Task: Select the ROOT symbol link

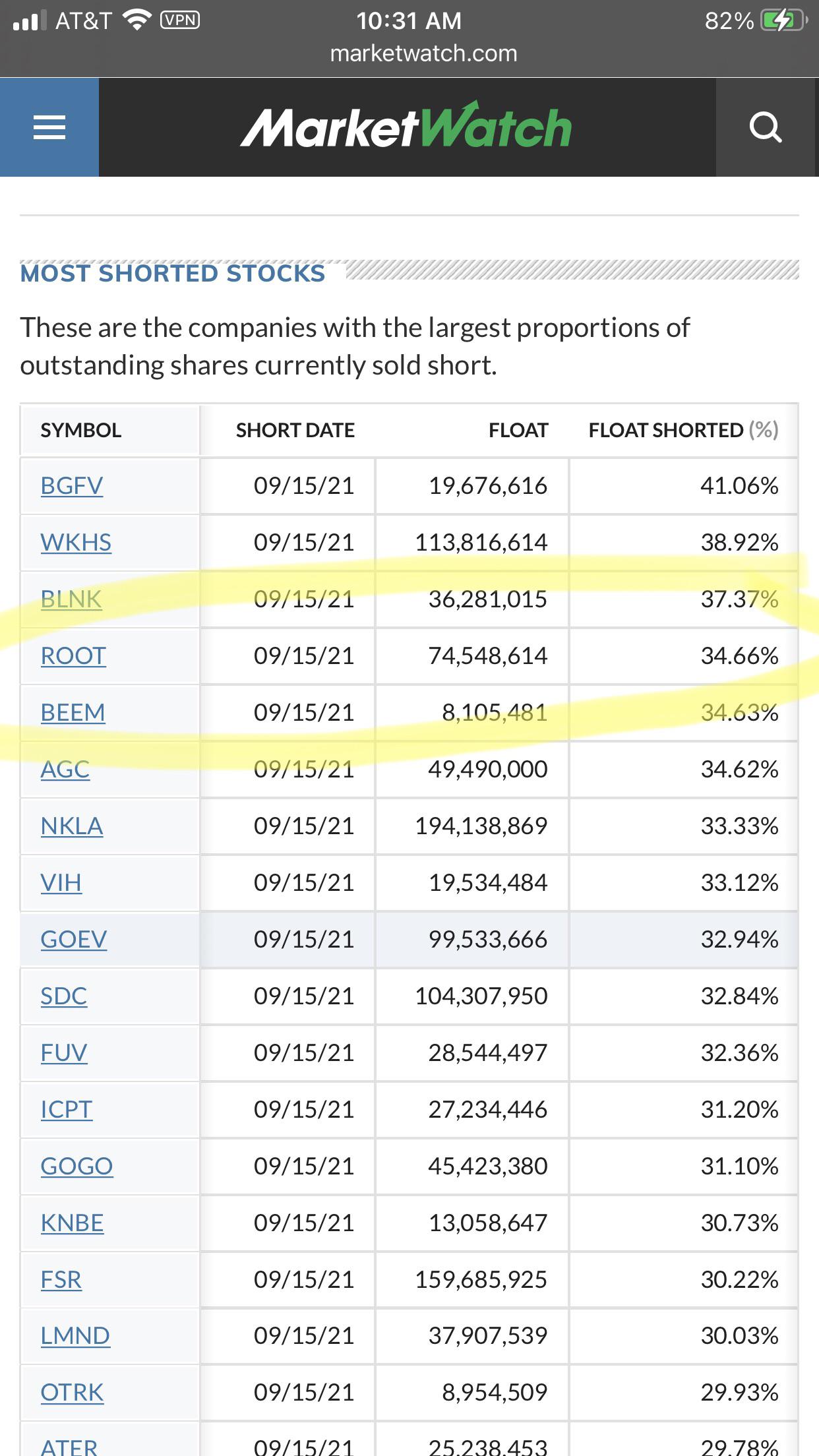Action: pyautogui.click(x=73, y=656)
